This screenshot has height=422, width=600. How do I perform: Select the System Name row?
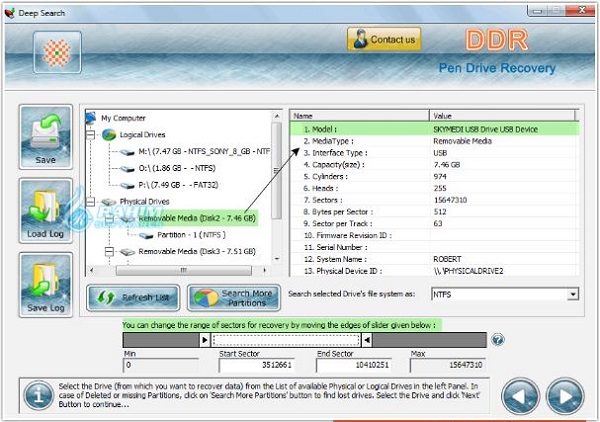click(435, 259)
